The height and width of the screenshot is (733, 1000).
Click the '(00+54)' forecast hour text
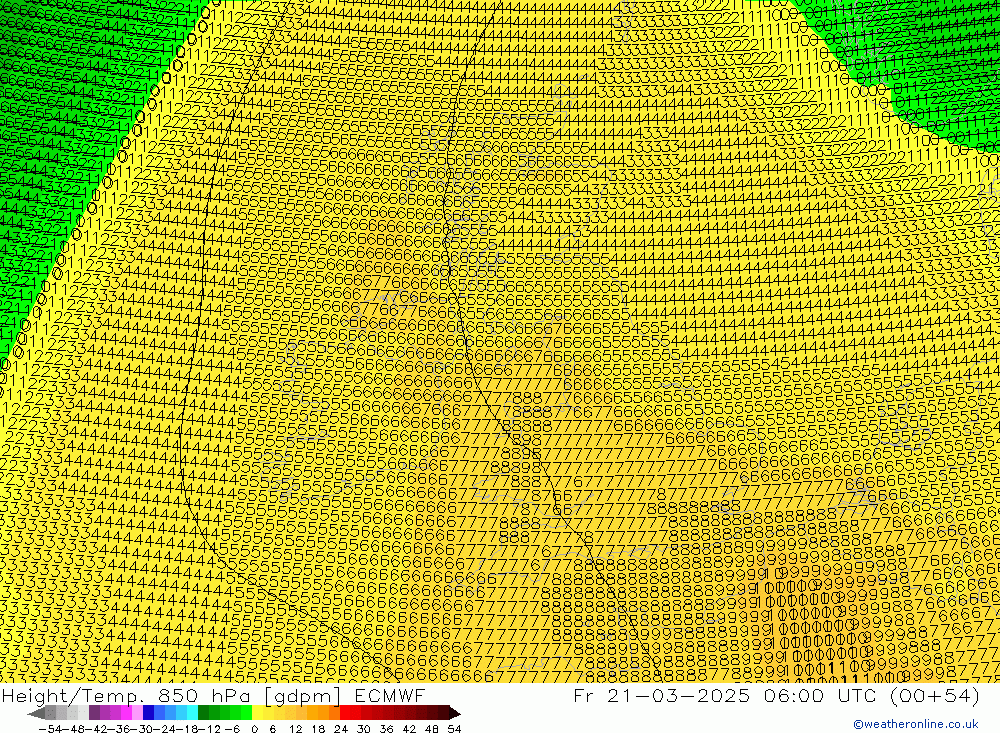tap(935, 695)
